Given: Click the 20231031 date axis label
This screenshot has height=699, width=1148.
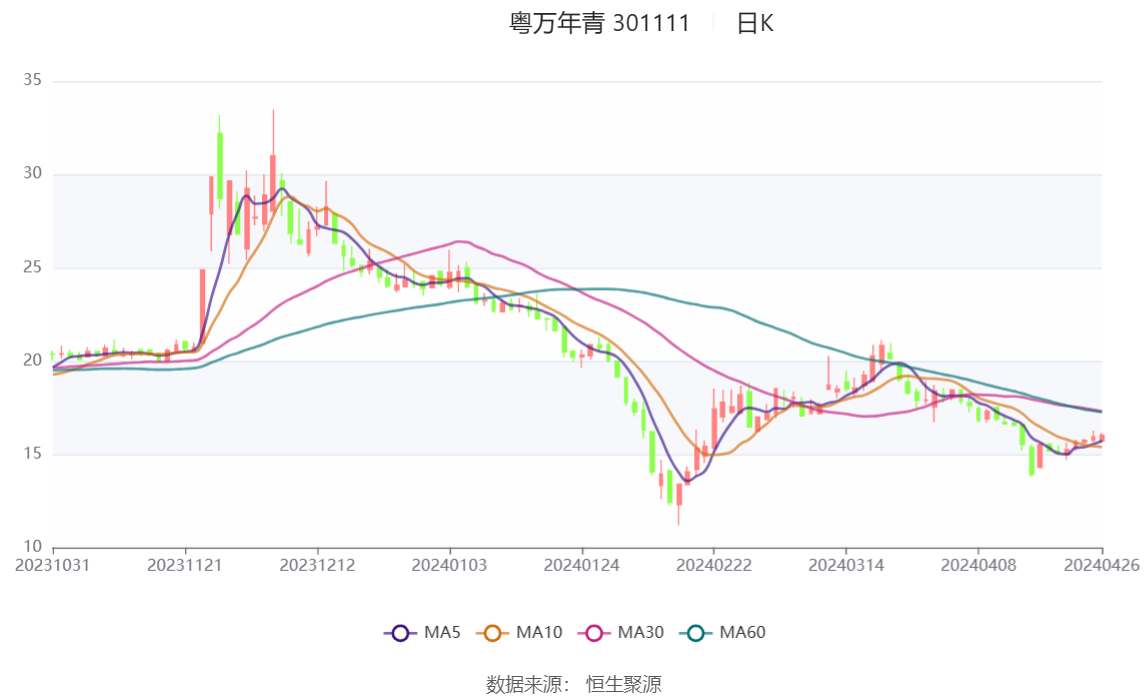Looking at the screenshot, I should [53, 566].
